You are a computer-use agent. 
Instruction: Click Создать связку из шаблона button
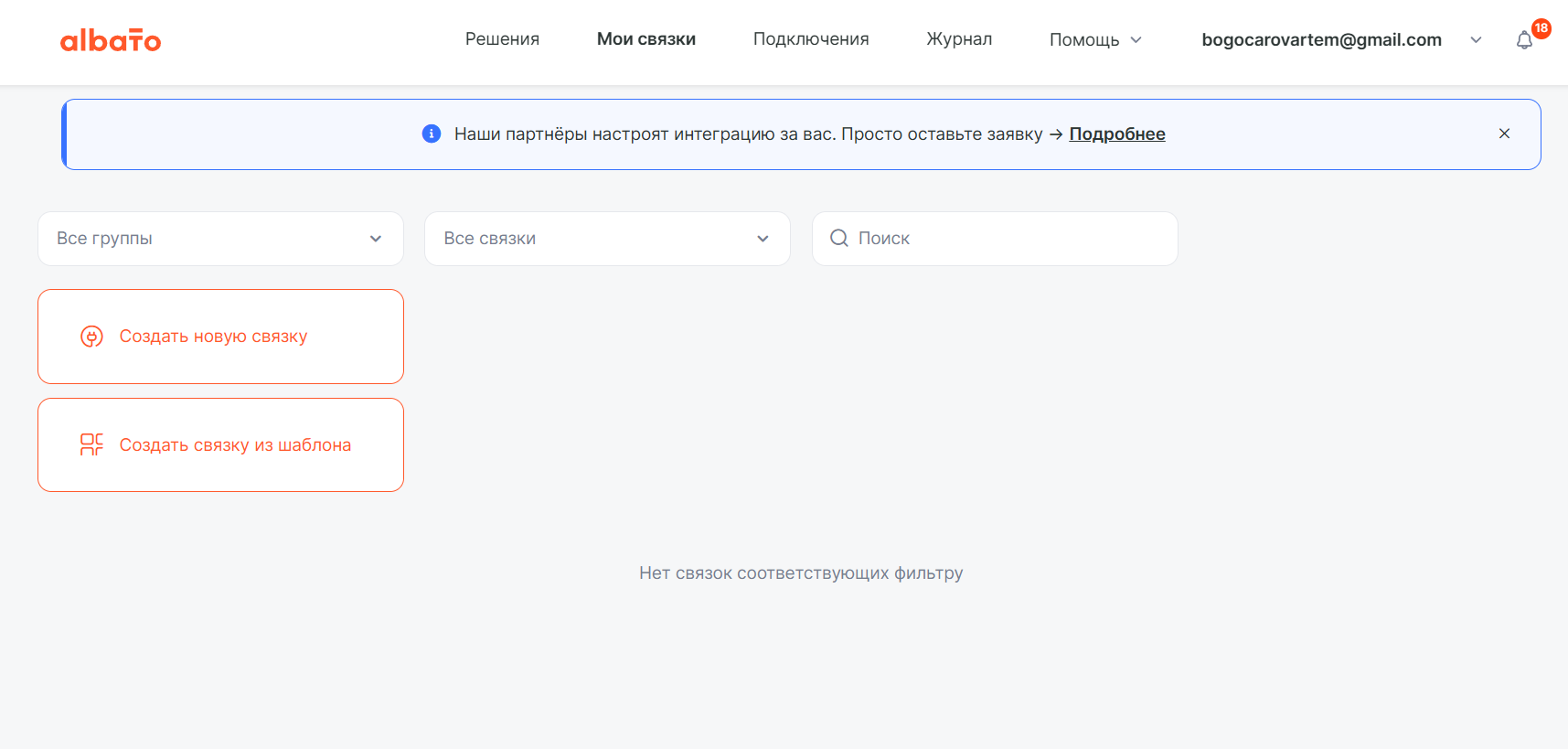click(x=220, y=445)
